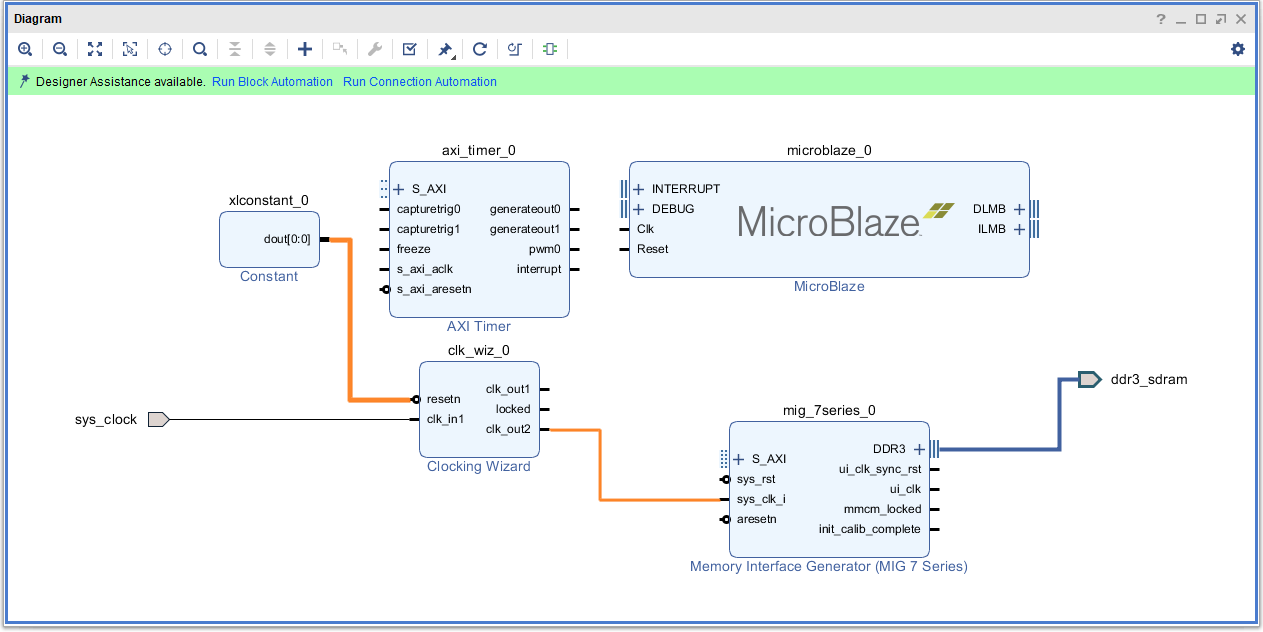Screen dimensions: 1263x632
Task: Select the xlconstant_0 Constant block
Action: tap(269, 240)
